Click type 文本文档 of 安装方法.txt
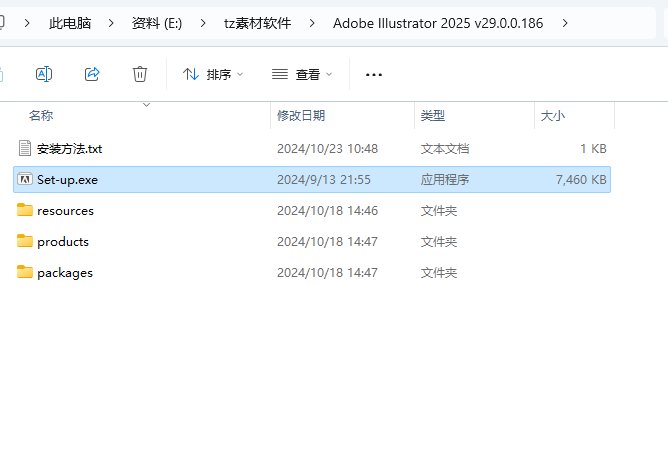 click(445, 149)
